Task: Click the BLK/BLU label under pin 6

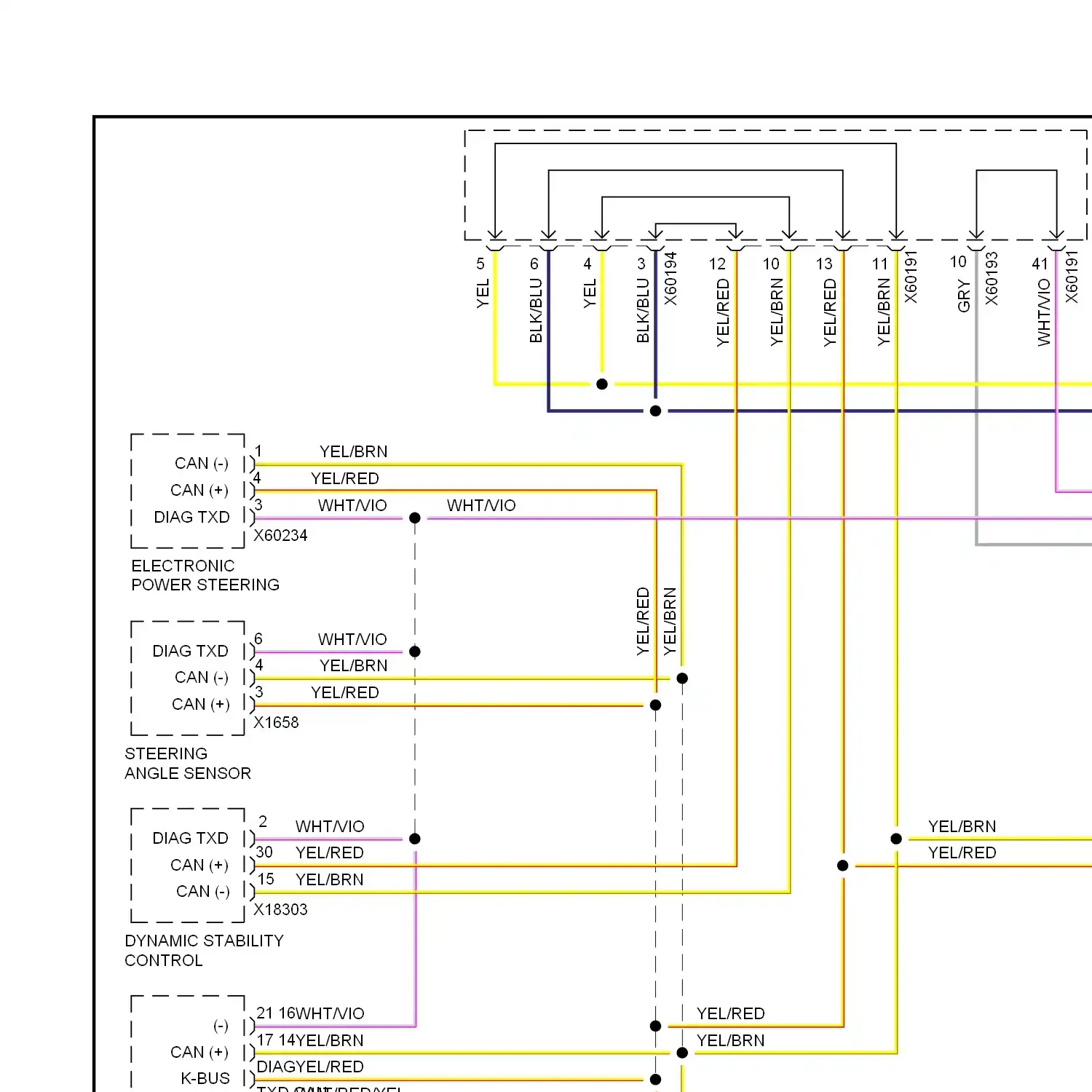Action: [536, 310]
